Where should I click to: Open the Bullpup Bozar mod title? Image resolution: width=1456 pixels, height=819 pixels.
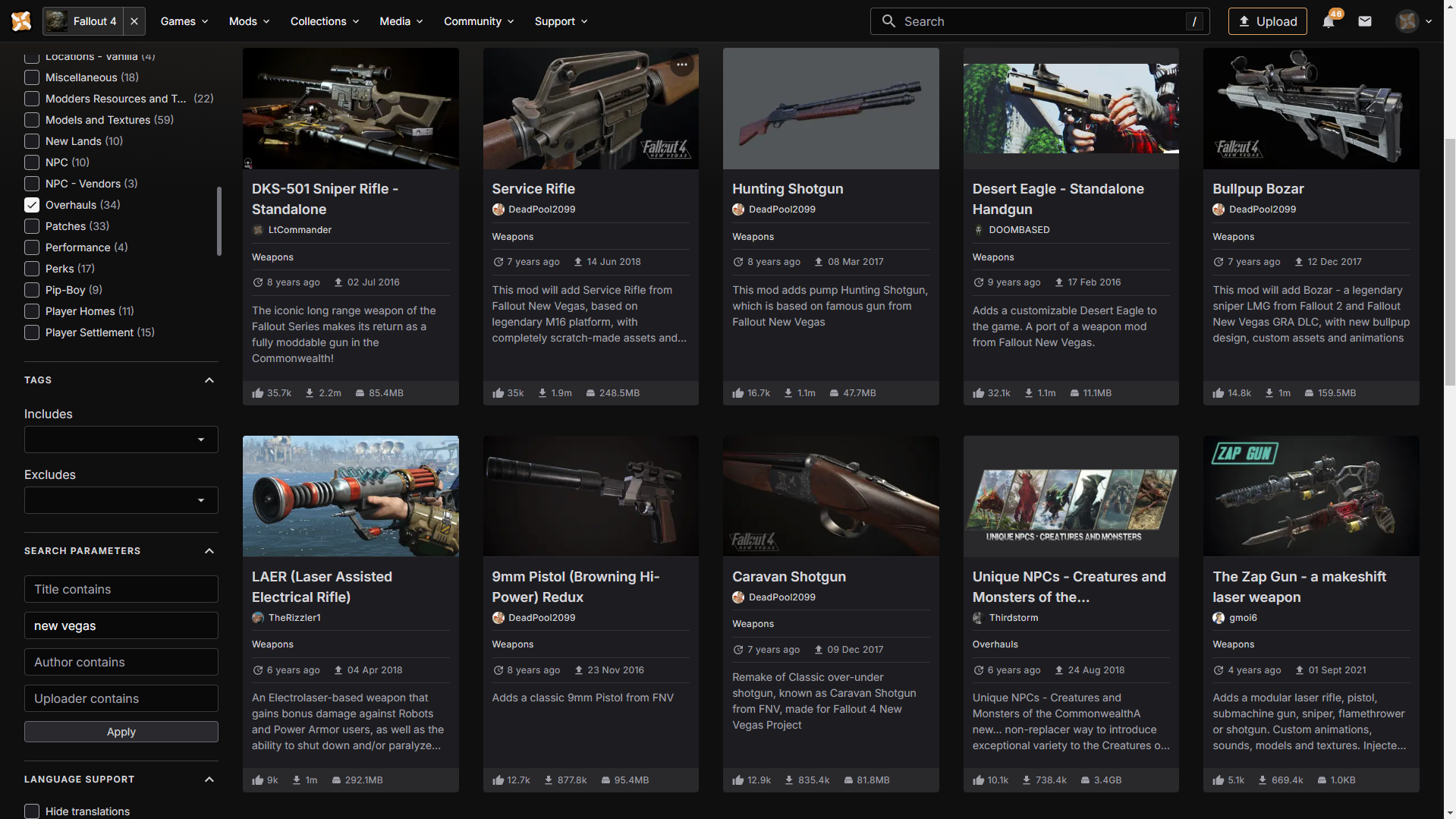tap(1258, 189)
